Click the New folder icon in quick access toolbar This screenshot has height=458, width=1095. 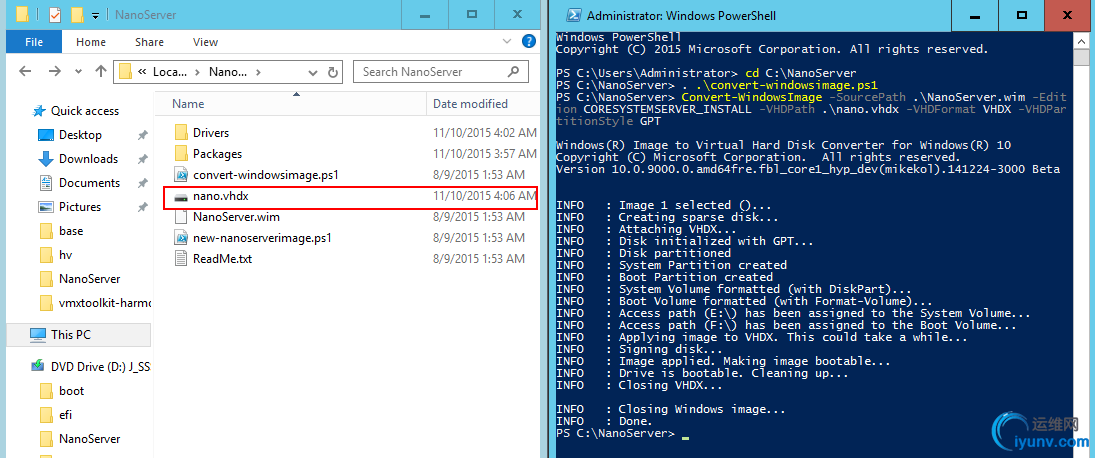click(x=77, y=14)
